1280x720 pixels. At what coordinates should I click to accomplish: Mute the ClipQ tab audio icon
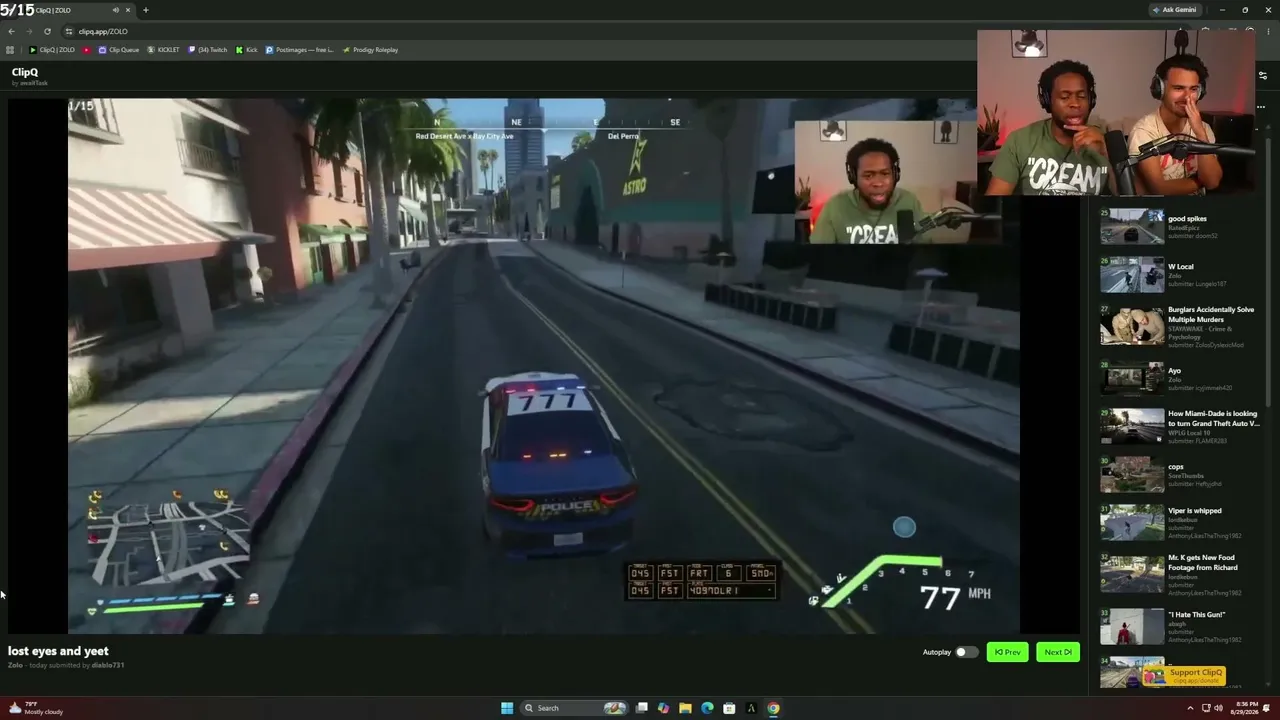tap(115, 10)
